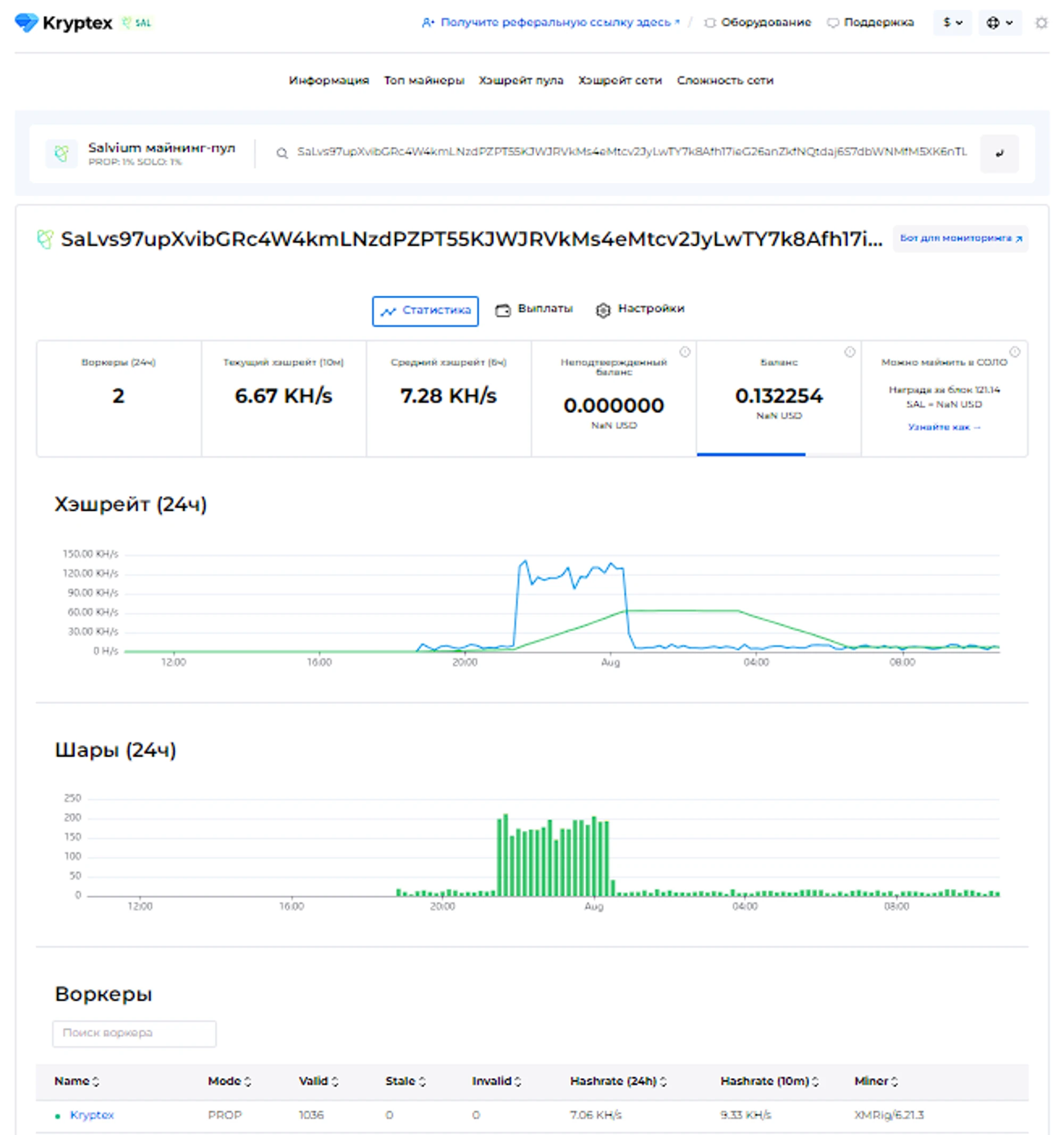The width and height of the screenshot is (1064, 1135).
Task: Click the Salvium pool logo icon
Action: [62, 153]
